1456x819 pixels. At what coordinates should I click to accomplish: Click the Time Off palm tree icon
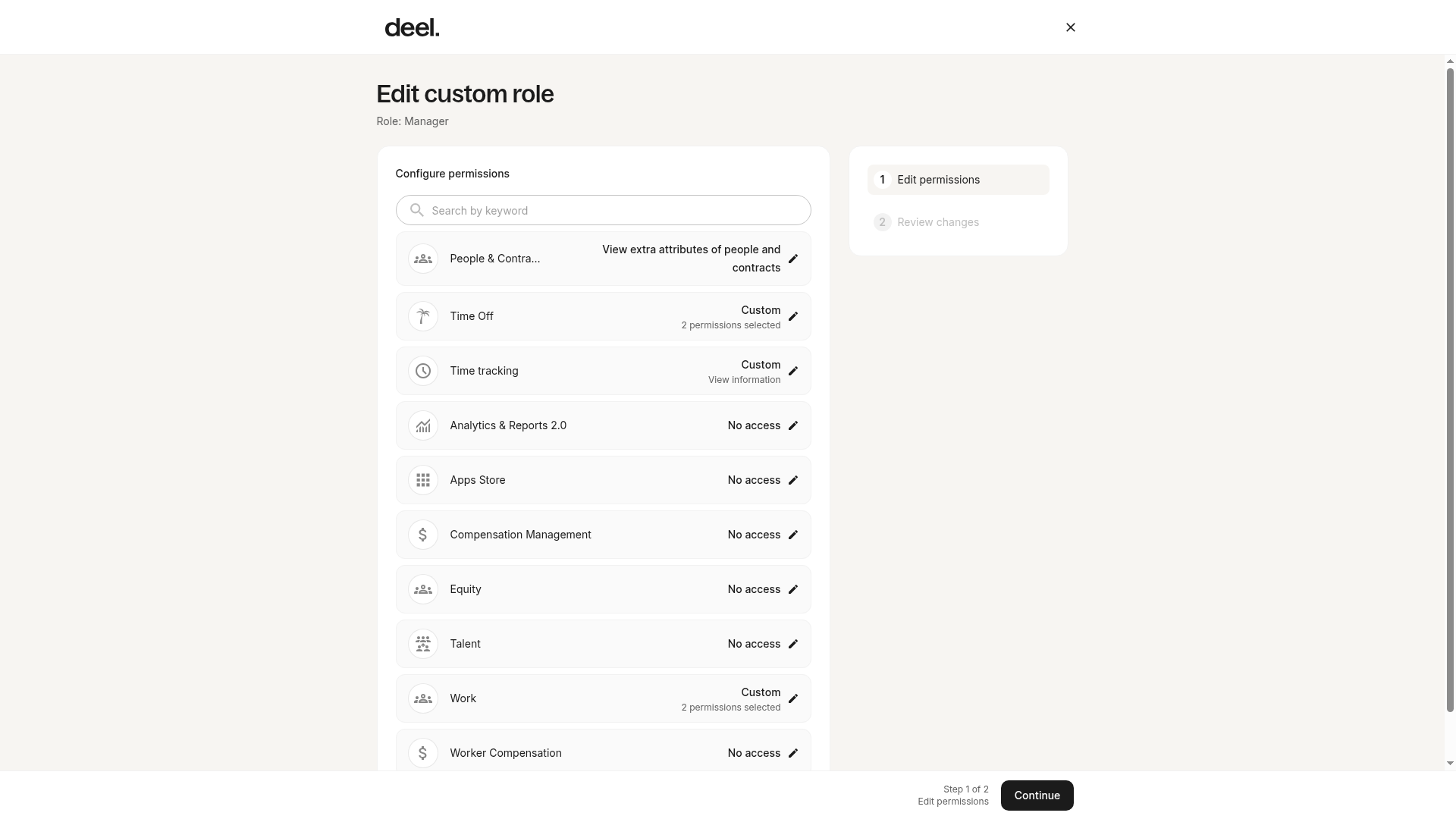423,316
